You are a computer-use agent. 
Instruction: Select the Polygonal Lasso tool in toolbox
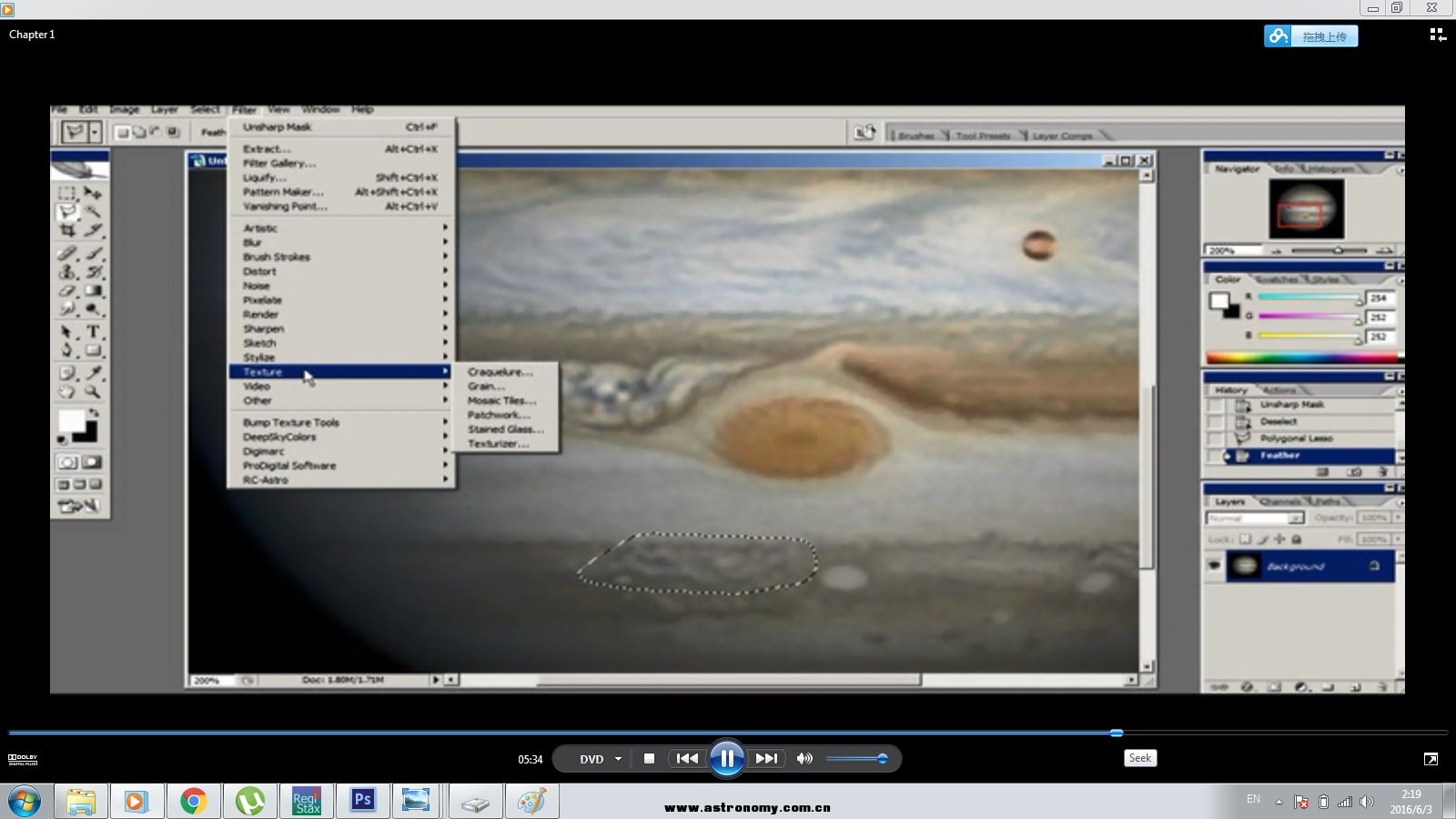(67, 212)
